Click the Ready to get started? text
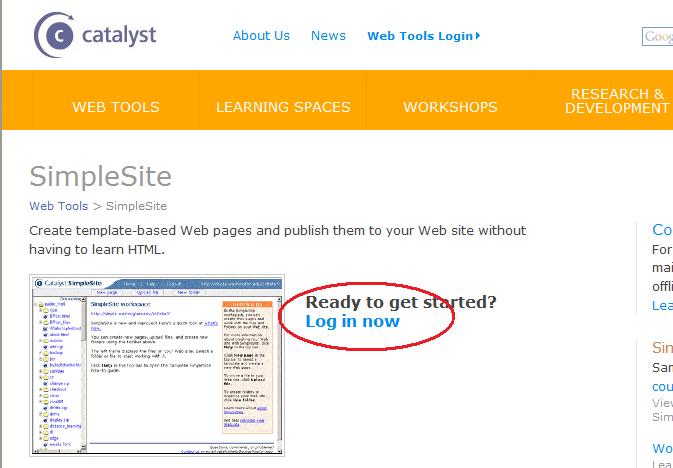Viewport: 673px width, 468px height. (401, 302)
